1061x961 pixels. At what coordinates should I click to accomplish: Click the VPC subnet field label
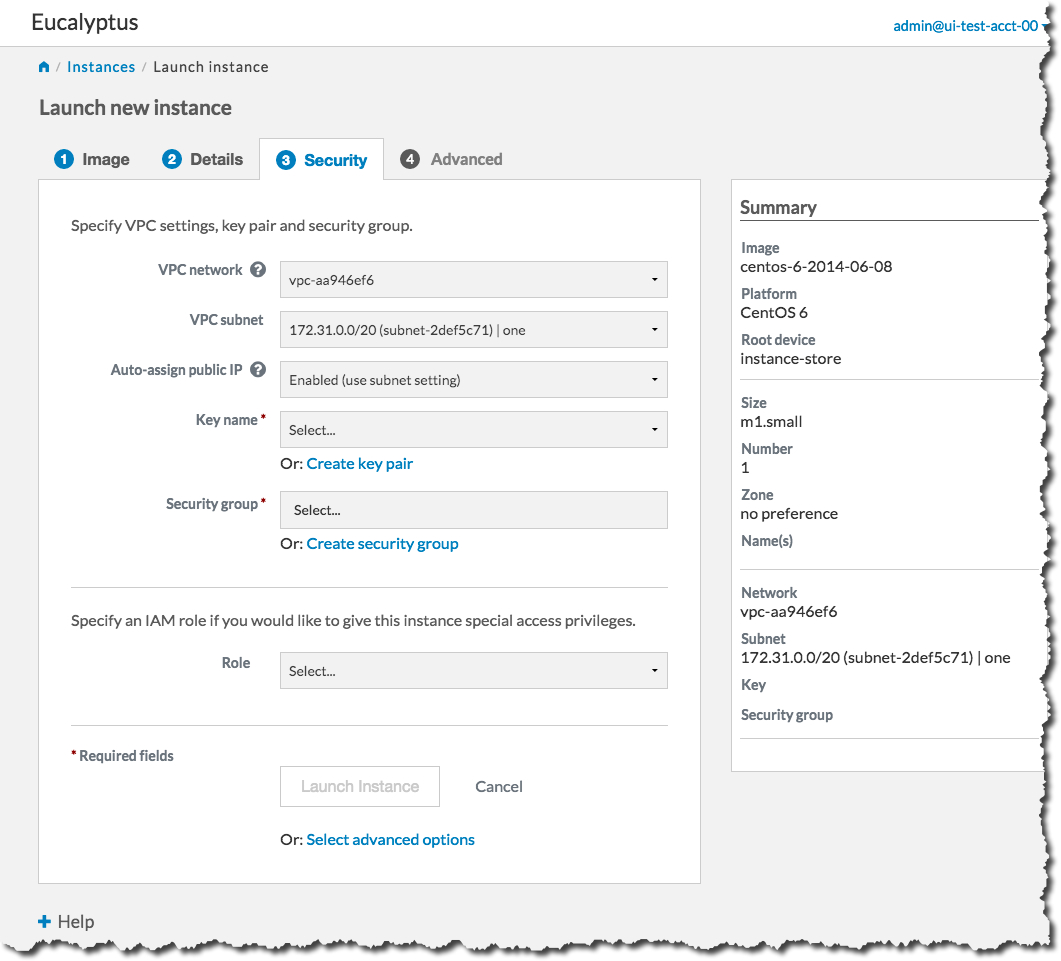click(x=226, y=319)
